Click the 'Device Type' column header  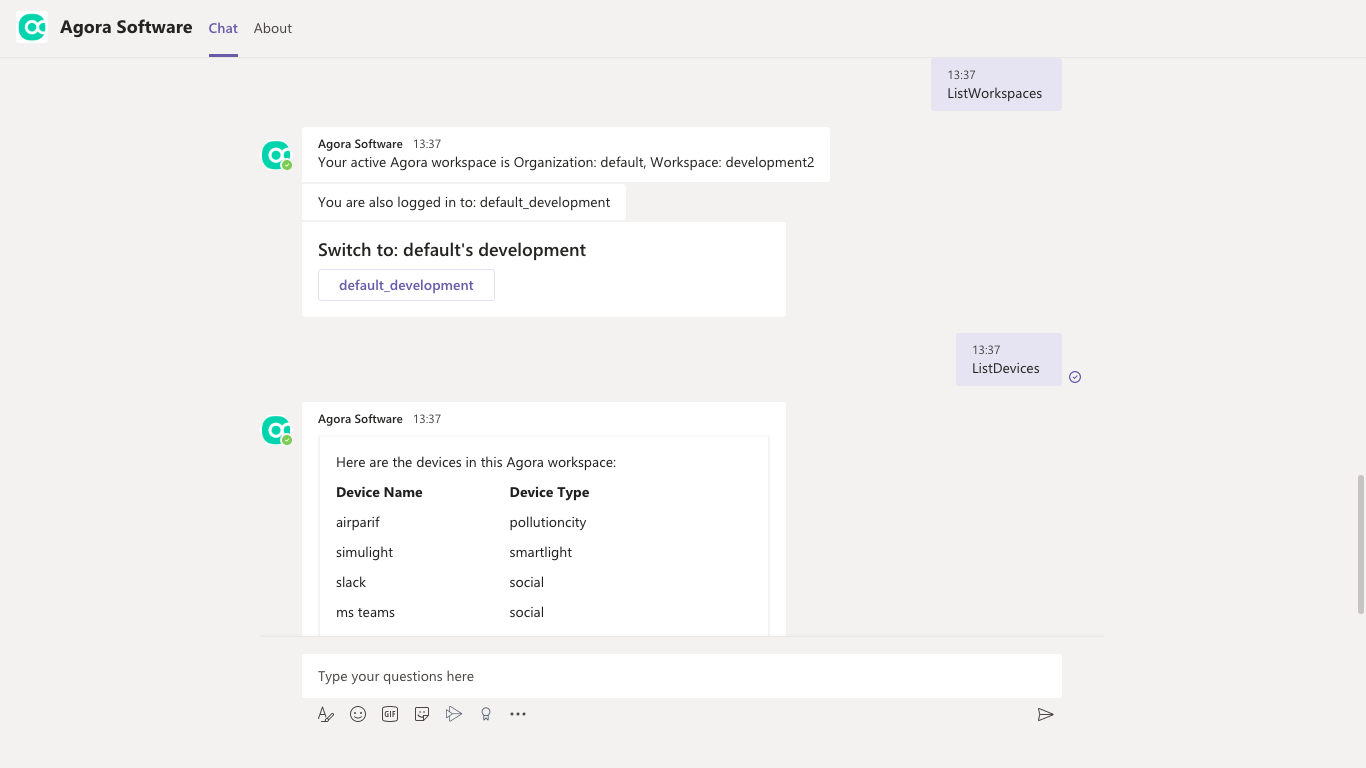549,492
